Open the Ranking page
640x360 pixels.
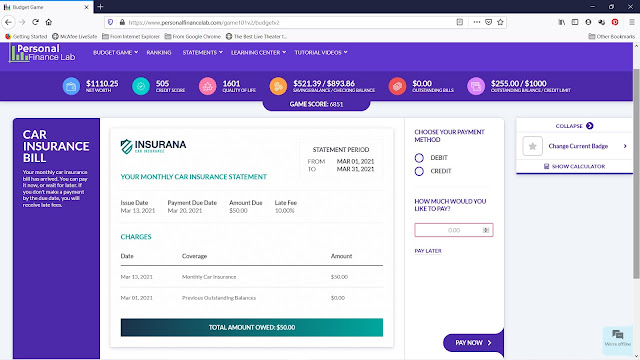pyautogui.click(x=159, y=53)
